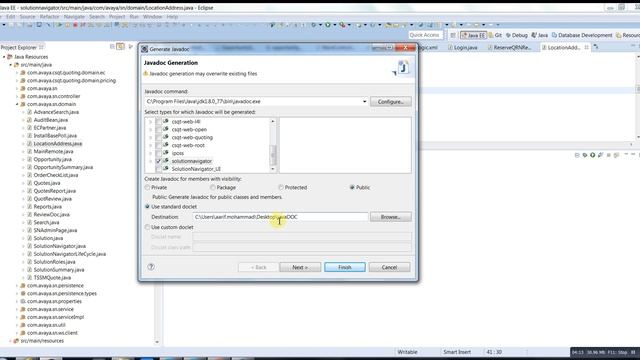The width and height of the screenshot is (640, 360).
Task: Select the Protected visibility radio button
Action: click(x=281, y=187)
